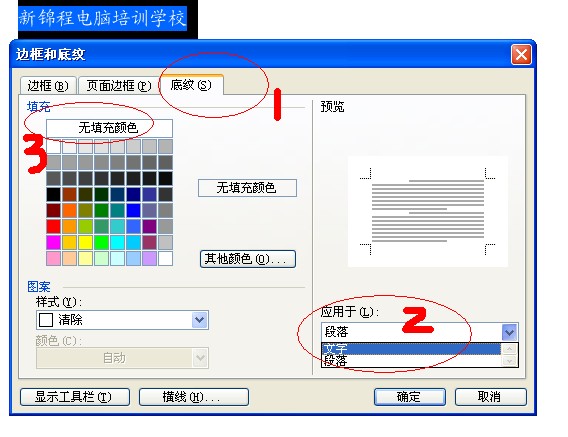Select the 底纹(S) tab

191,85
